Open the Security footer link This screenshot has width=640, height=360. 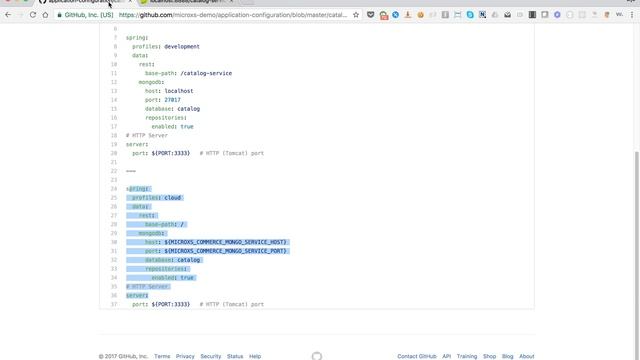(x=211, y=356)
